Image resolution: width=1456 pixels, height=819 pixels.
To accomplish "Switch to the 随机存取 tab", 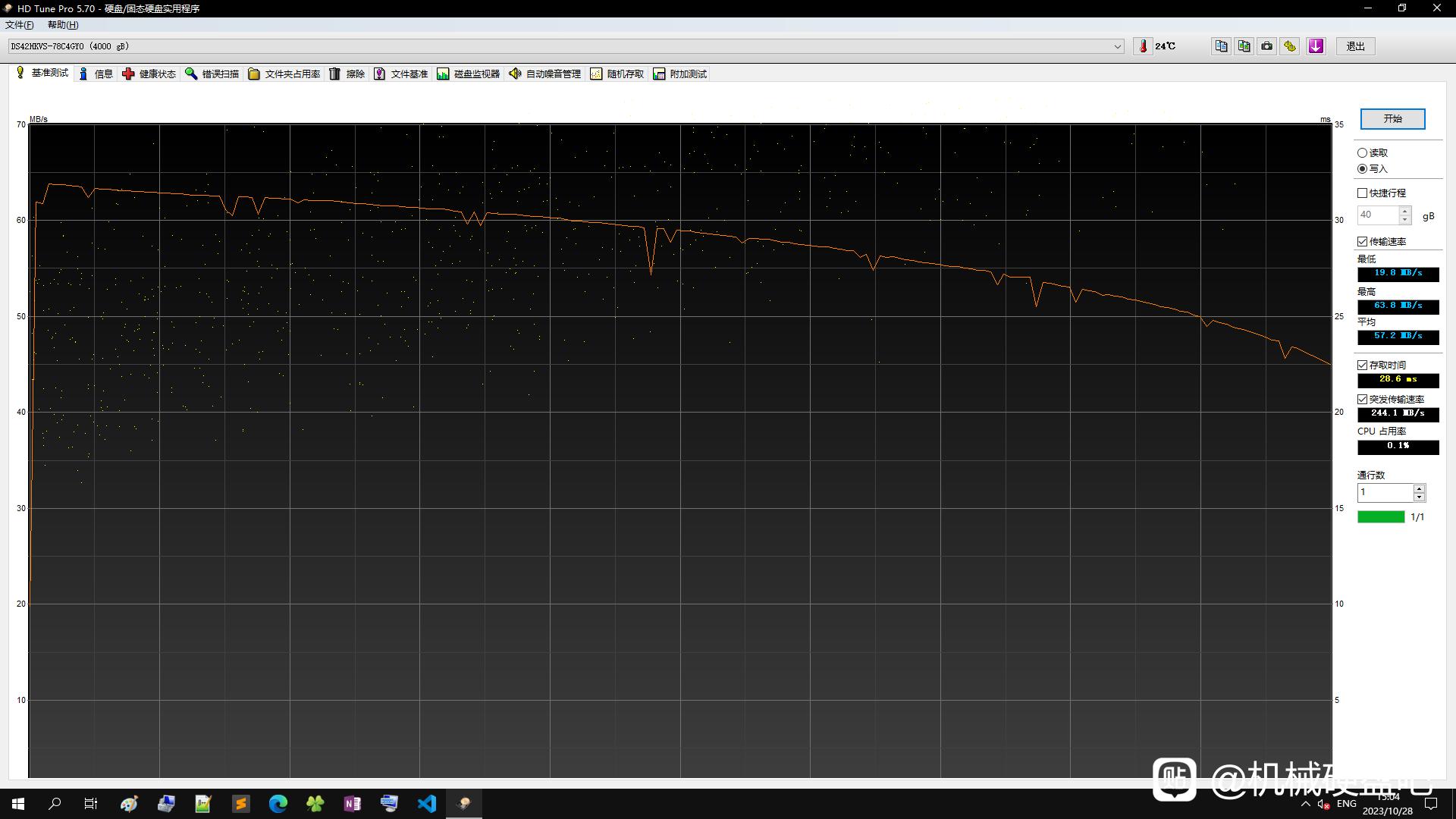I will (x=617, y=74).
